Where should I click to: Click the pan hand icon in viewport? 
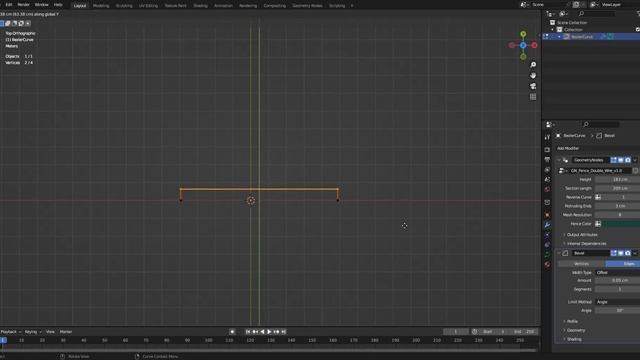[x=533, y=76]
